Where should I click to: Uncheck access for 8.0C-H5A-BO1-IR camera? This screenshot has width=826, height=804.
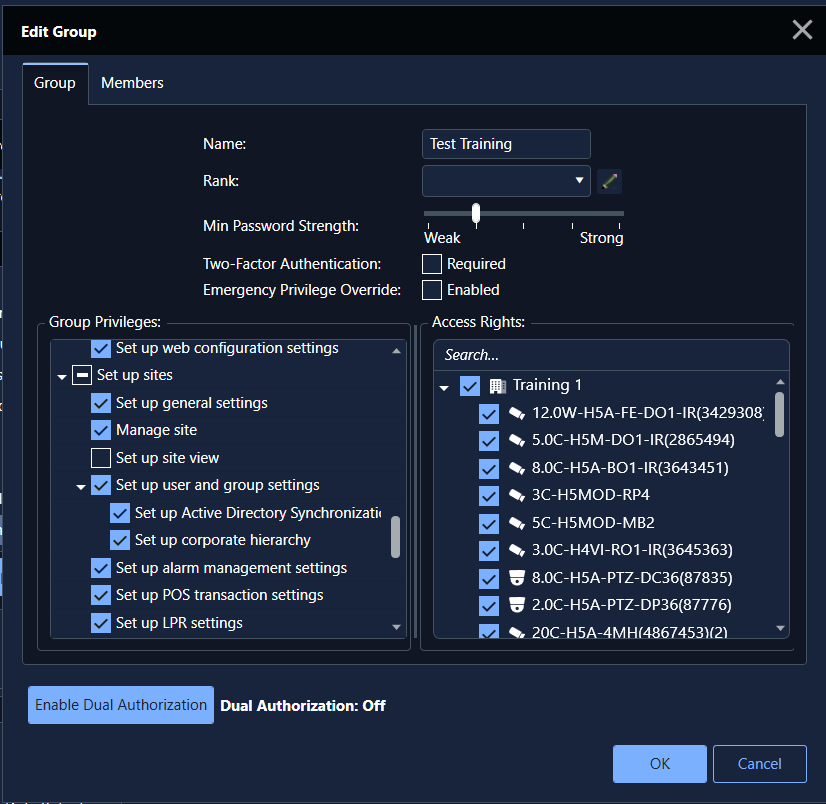click(489, 468)
